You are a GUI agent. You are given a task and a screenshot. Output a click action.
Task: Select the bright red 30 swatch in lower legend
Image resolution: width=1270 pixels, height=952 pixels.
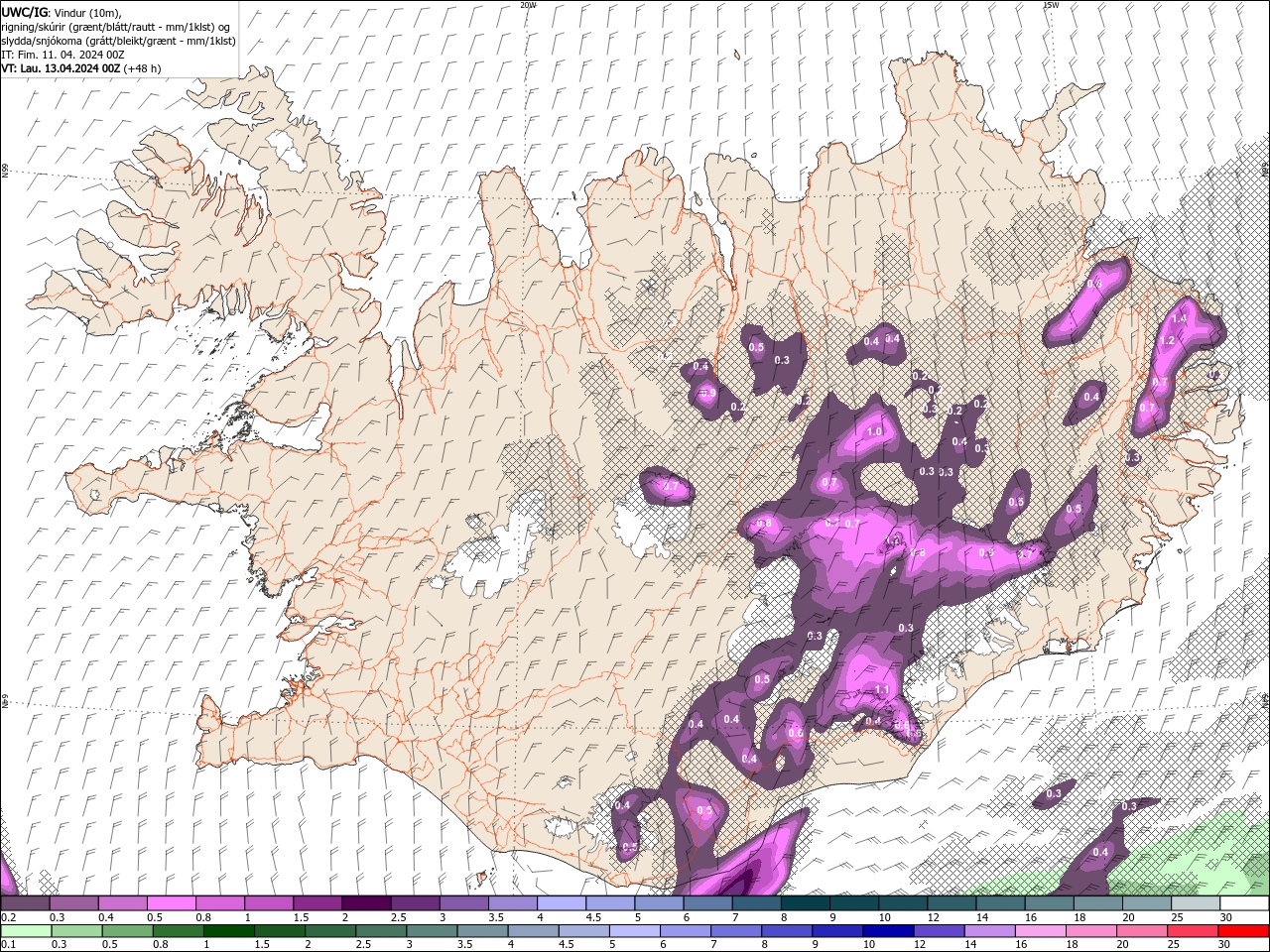click(x=1242, y=931)
